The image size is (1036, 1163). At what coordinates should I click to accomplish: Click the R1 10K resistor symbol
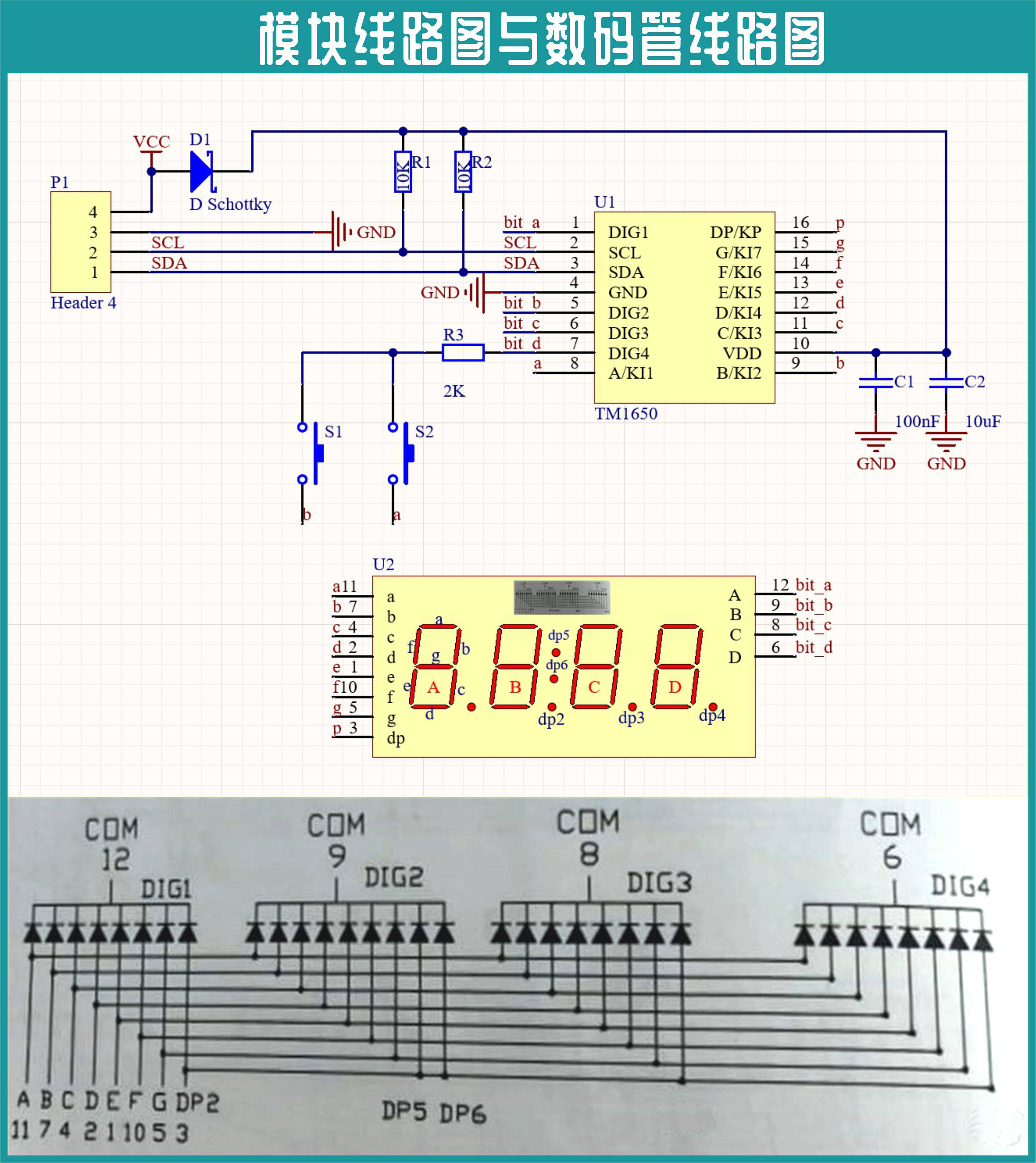[403, 172]
